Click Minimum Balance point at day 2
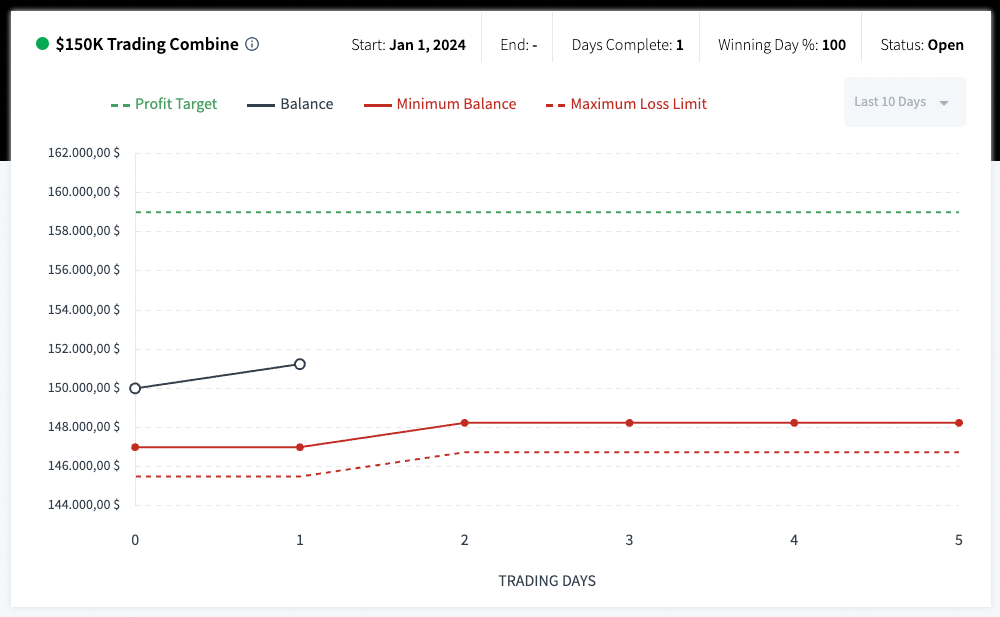The height and width of the screenshot is (617, 1000). [465, 423]
